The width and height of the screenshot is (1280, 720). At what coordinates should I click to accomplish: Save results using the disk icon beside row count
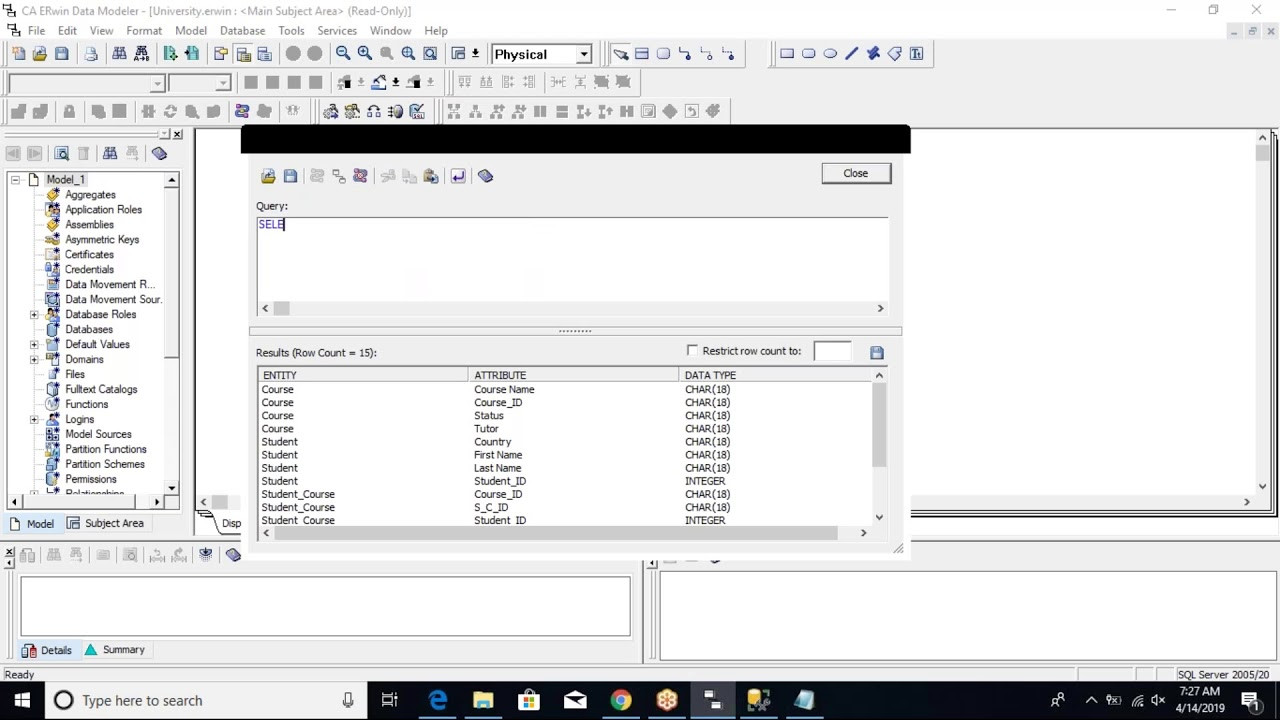pyautogui.click(x=877, y=352)
